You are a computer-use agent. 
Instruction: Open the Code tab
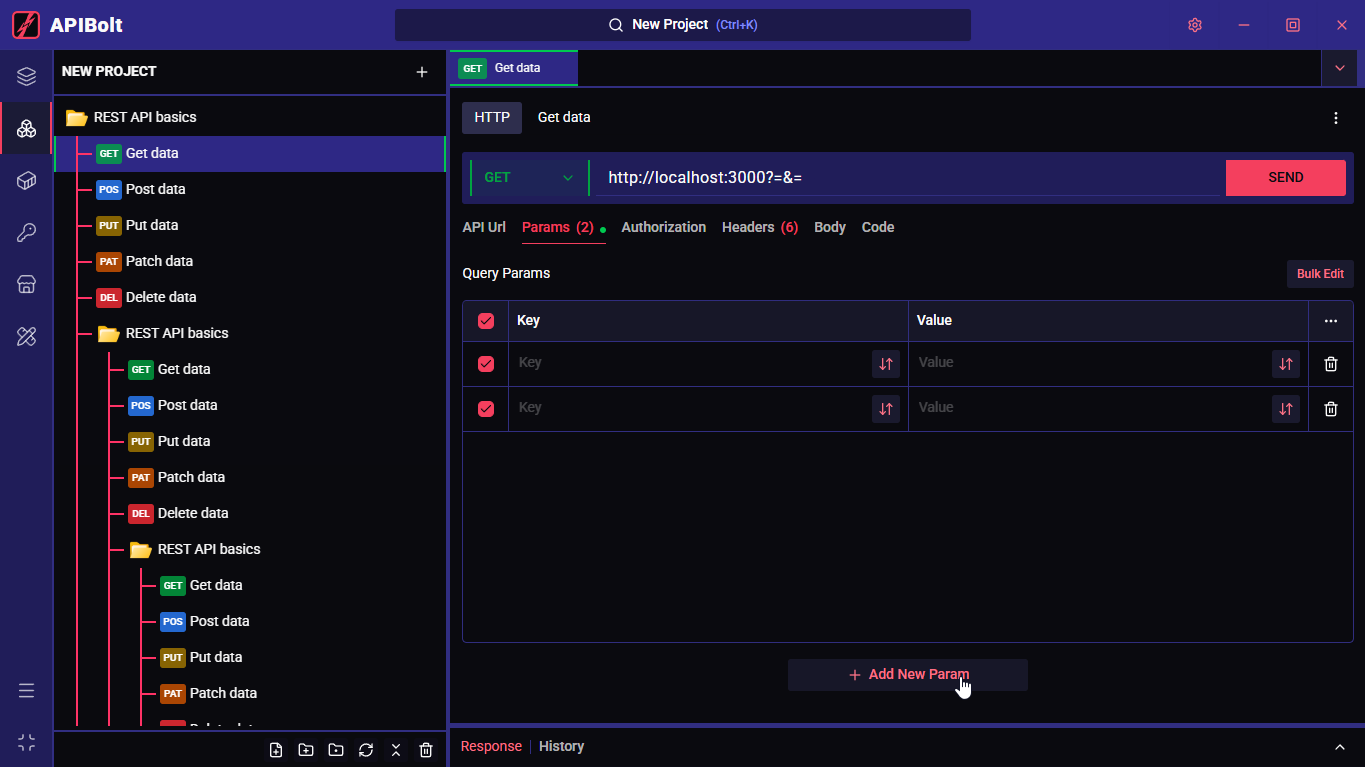(x=878, y=227)
